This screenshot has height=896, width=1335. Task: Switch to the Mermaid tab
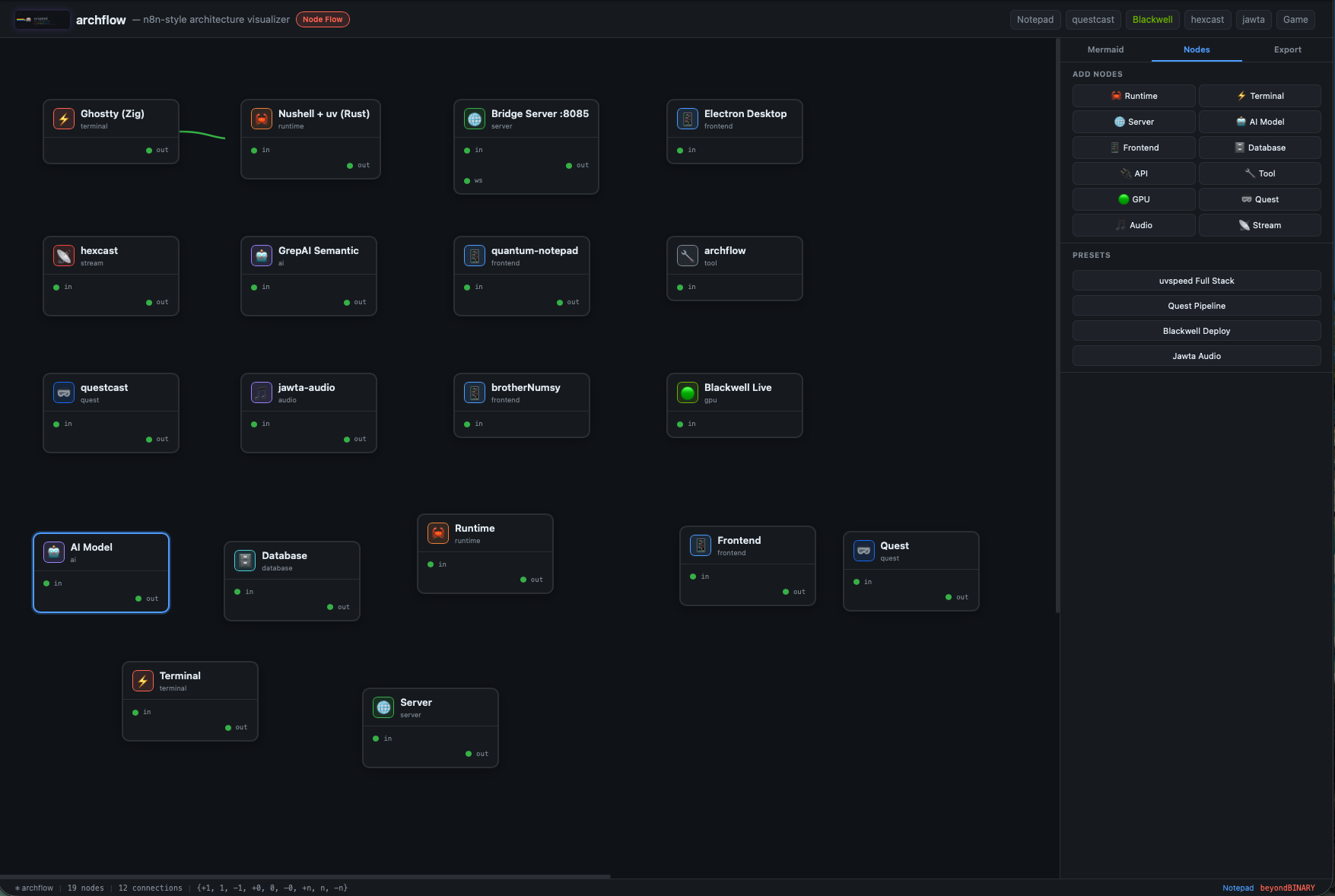[1105, 49]
